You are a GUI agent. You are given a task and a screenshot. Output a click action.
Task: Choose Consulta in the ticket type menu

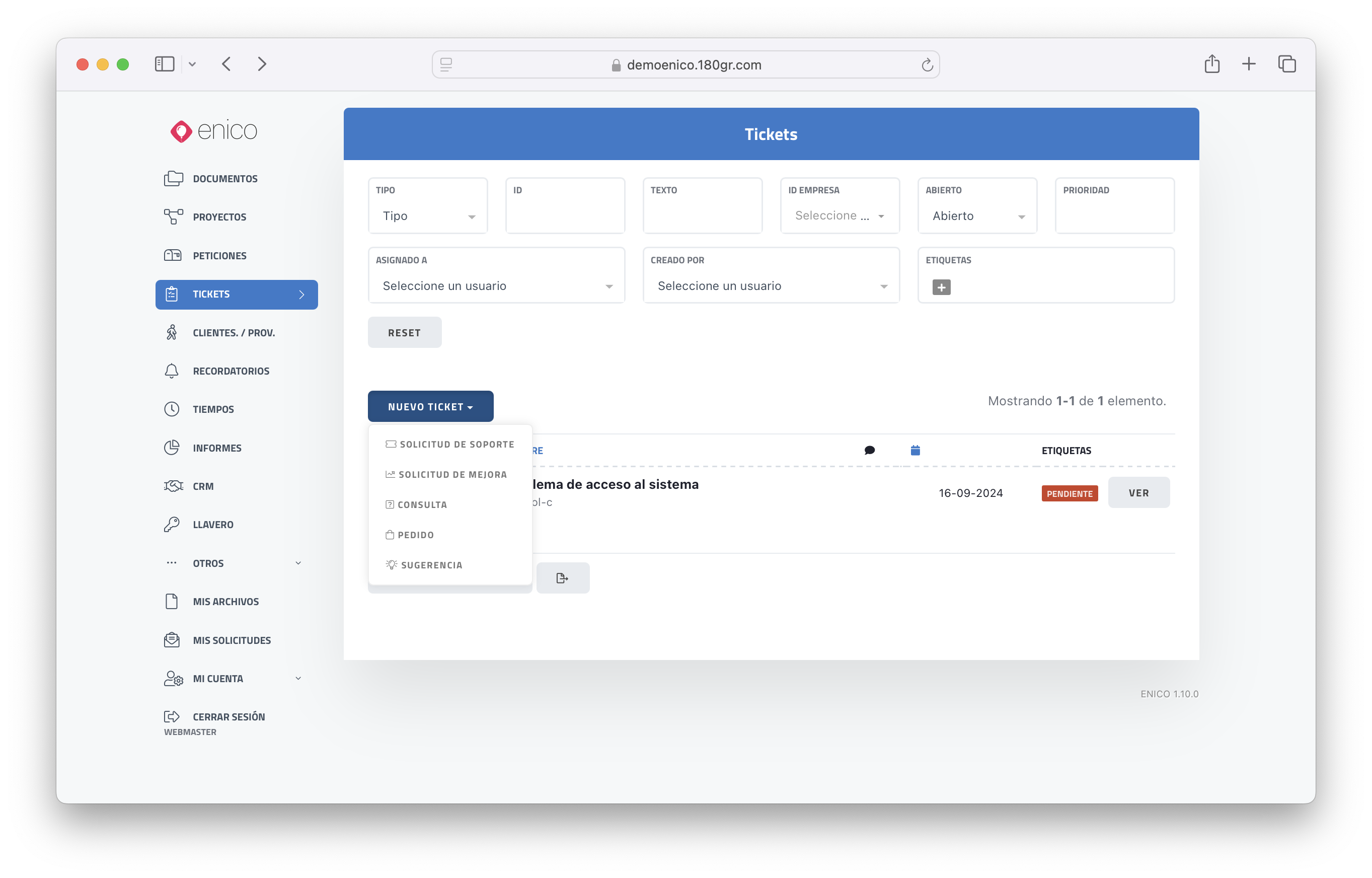tap(422, 504)
